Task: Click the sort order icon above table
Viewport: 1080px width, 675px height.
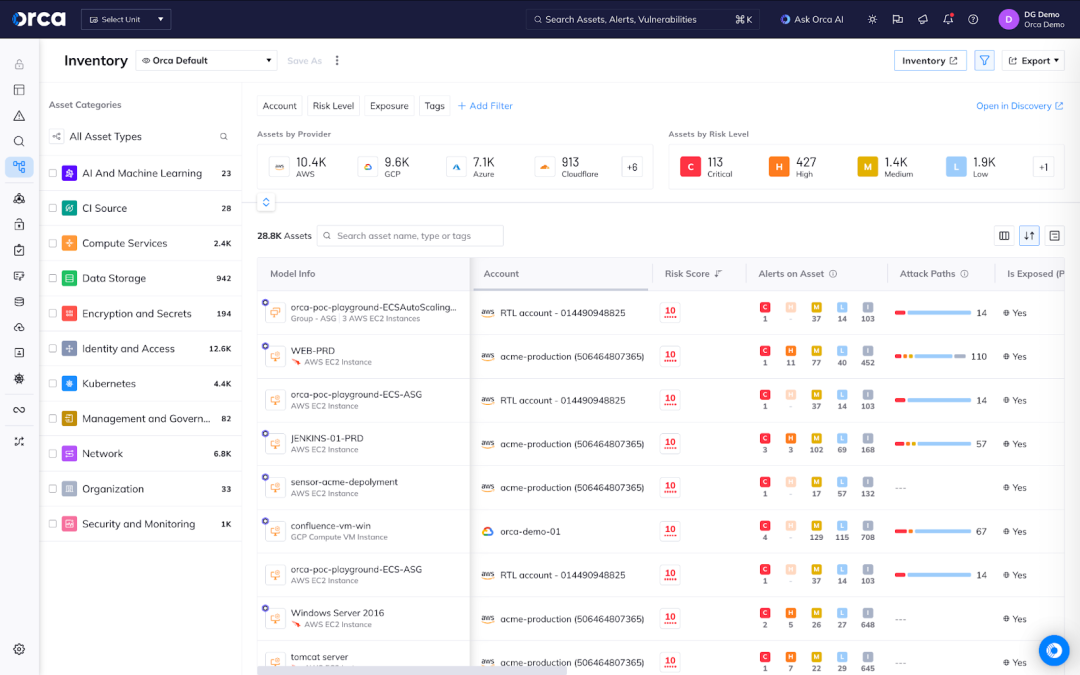Action: pyautogui.click(x=1029, y=236)
